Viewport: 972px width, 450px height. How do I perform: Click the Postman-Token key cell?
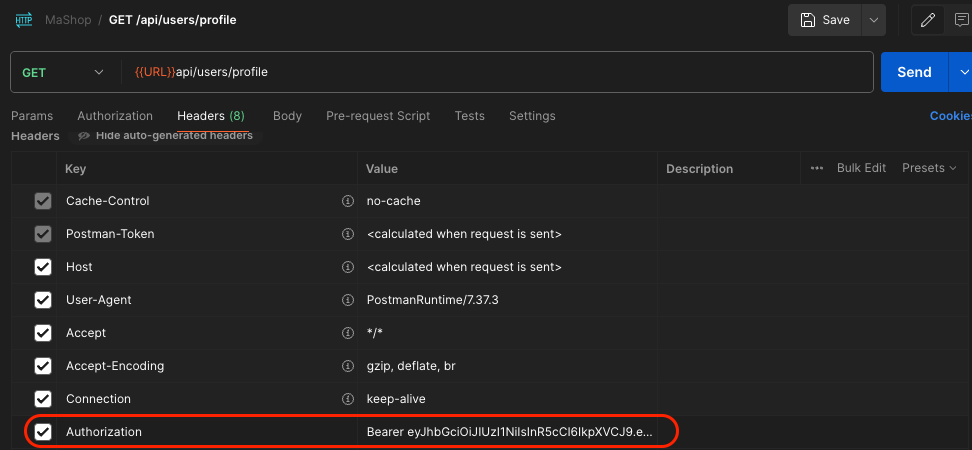(207, 234)
